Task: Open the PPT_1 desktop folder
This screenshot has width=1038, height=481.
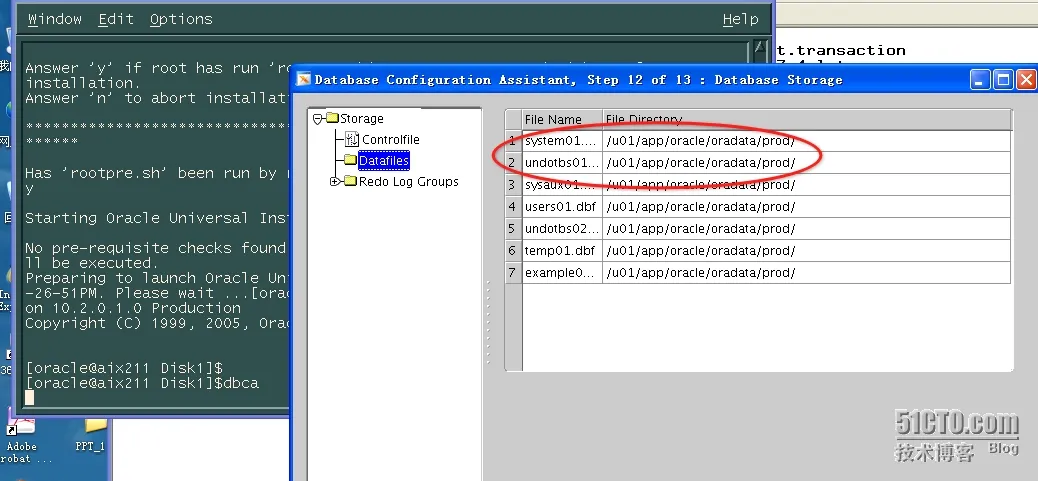Action: point(90,435)
